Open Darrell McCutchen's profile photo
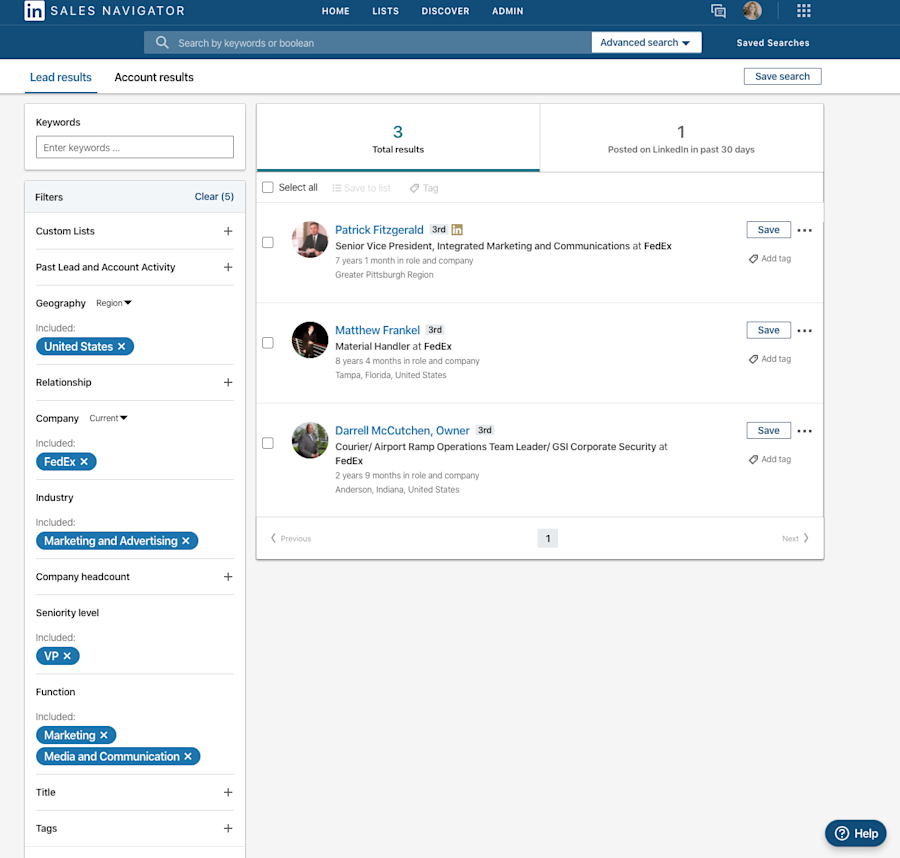The width and height of the screenshot is (900, 858). pyautogui.click(x=310, y=440)
